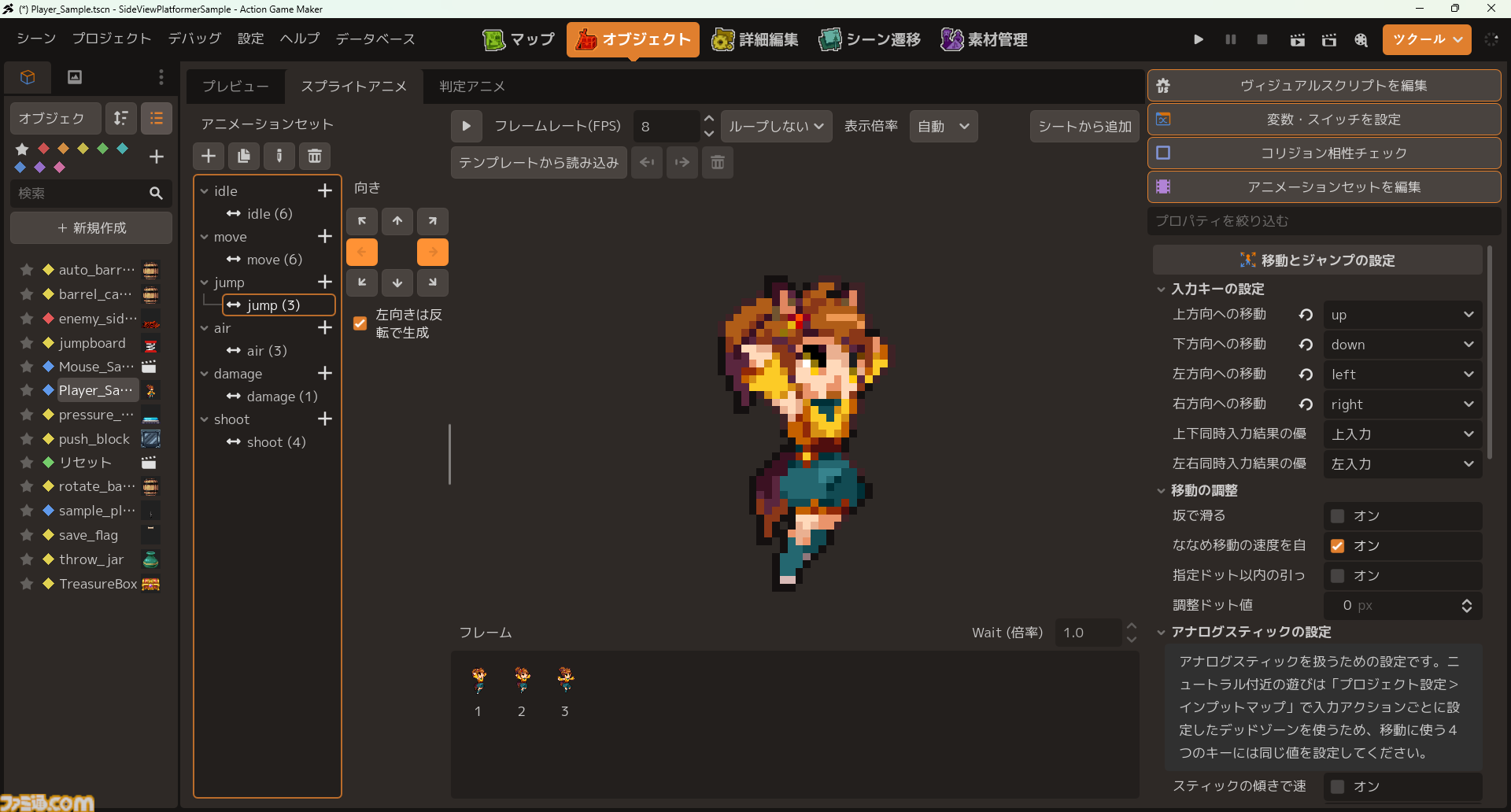The image size is (1511, 812).
Task: Open the object sort options
Action: [121, 118]
